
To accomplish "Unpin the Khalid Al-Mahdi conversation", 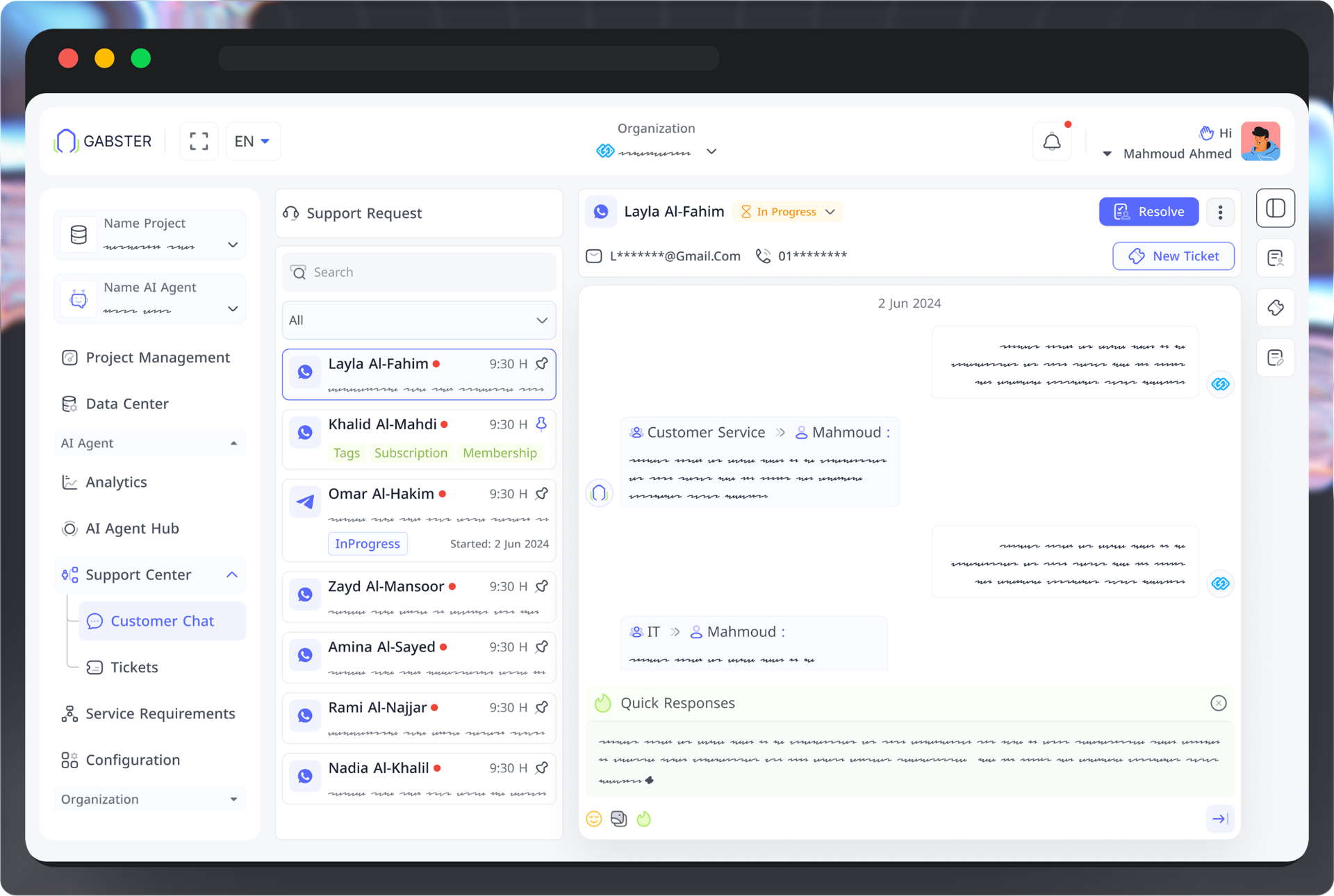I will pyautogui.click(x=542, y=424).
